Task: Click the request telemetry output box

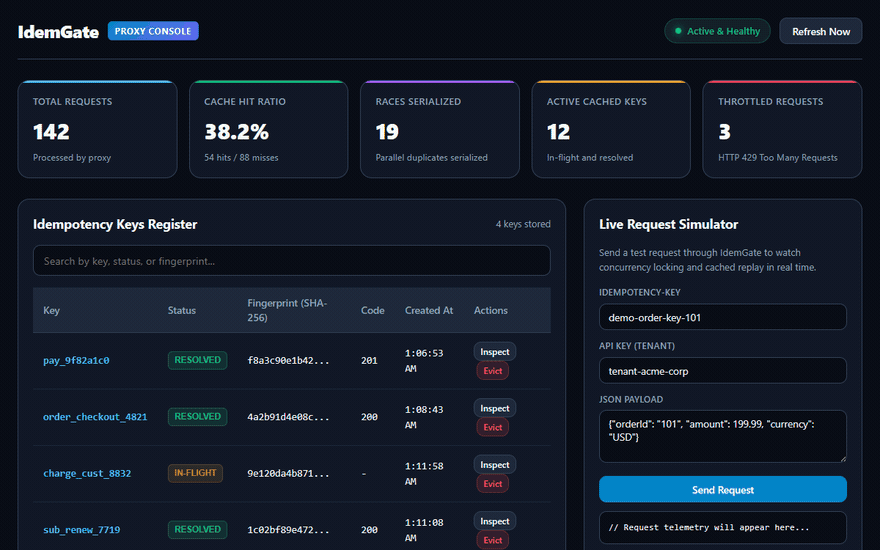Action: (723, 528)
